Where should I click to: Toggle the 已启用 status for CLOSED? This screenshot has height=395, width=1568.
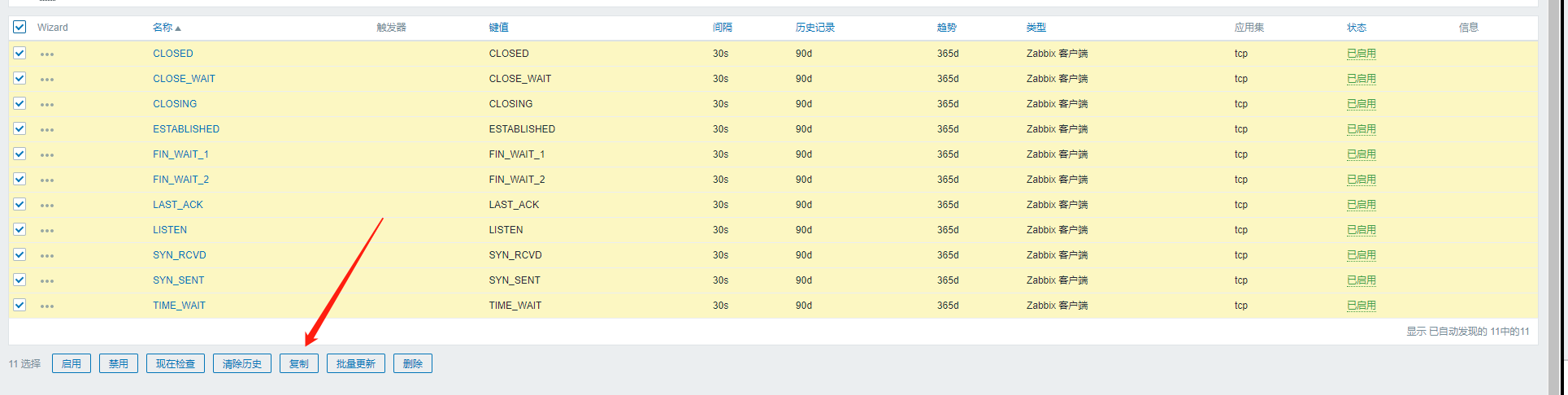coord(1362,54)
